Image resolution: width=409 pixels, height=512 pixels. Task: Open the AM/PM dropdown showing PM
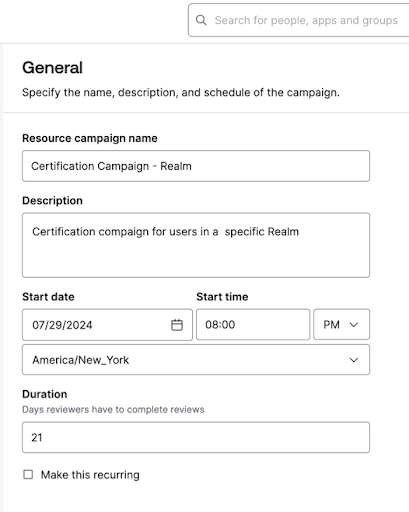pos(341,324)
